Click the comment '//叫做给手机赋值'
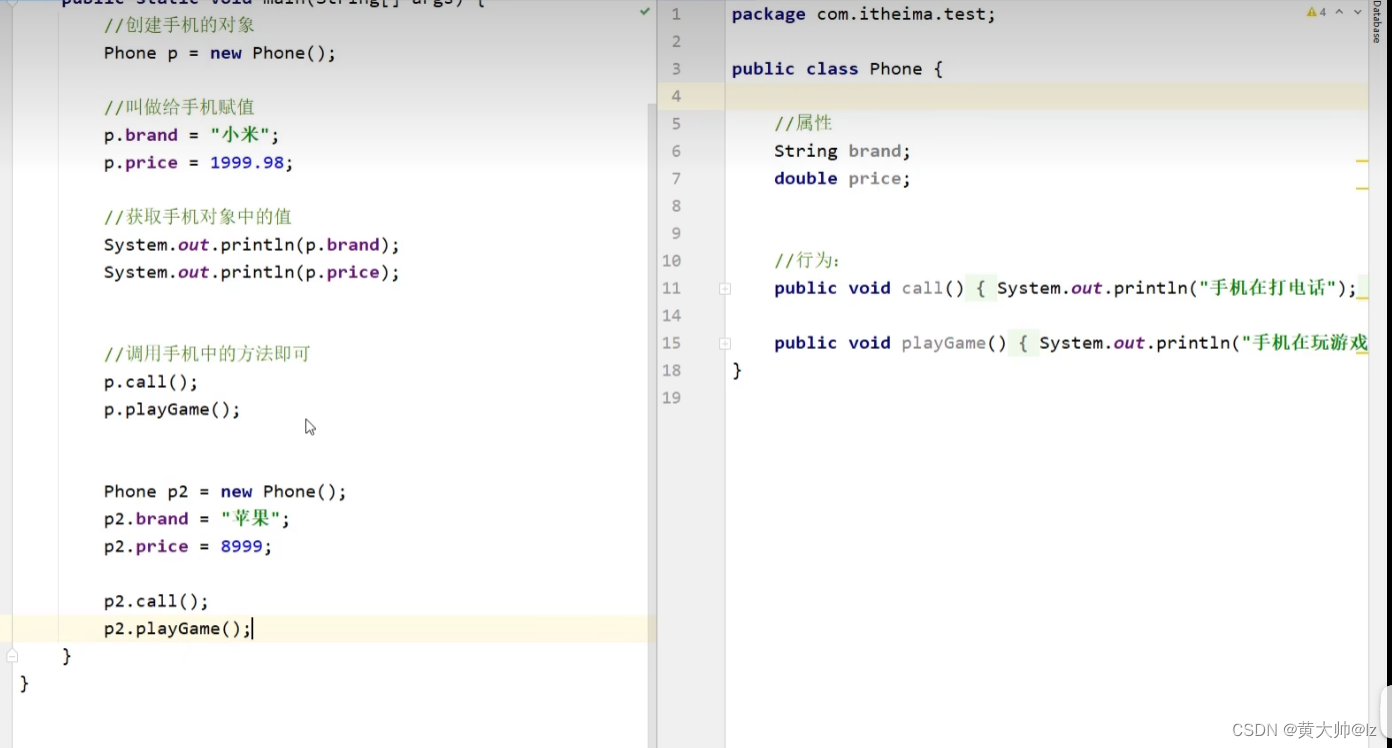1392x748 pixels. pos(179,108)
